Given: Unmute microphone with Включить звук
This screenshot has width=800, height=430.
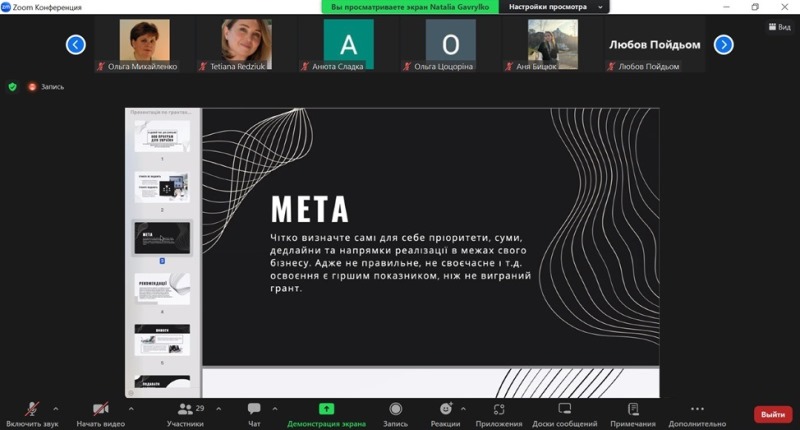Looking at the screenshot, I should point(32,415).
